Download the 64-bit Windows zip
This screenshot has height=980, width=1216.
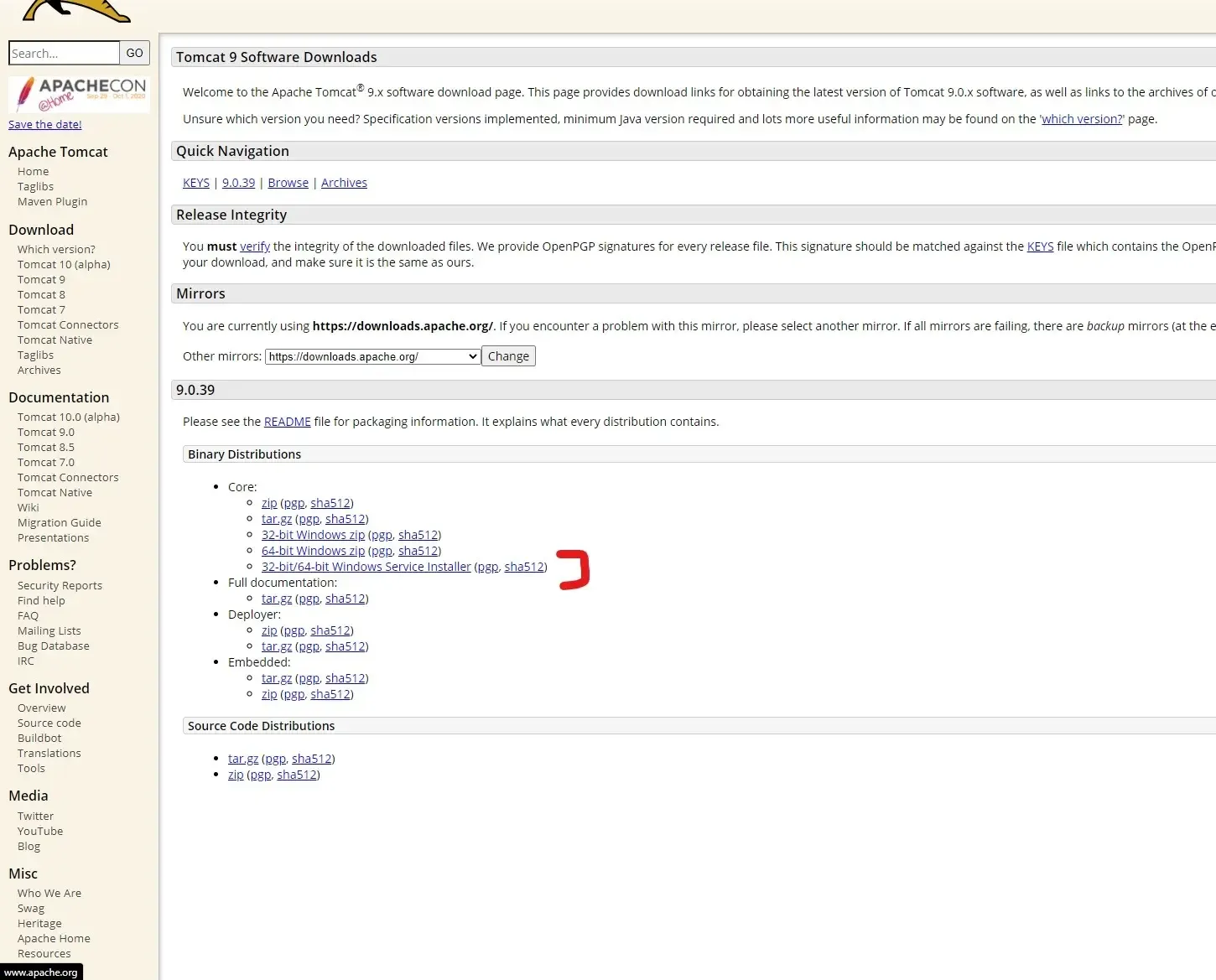pyautogui.click(x=313, y=551)
